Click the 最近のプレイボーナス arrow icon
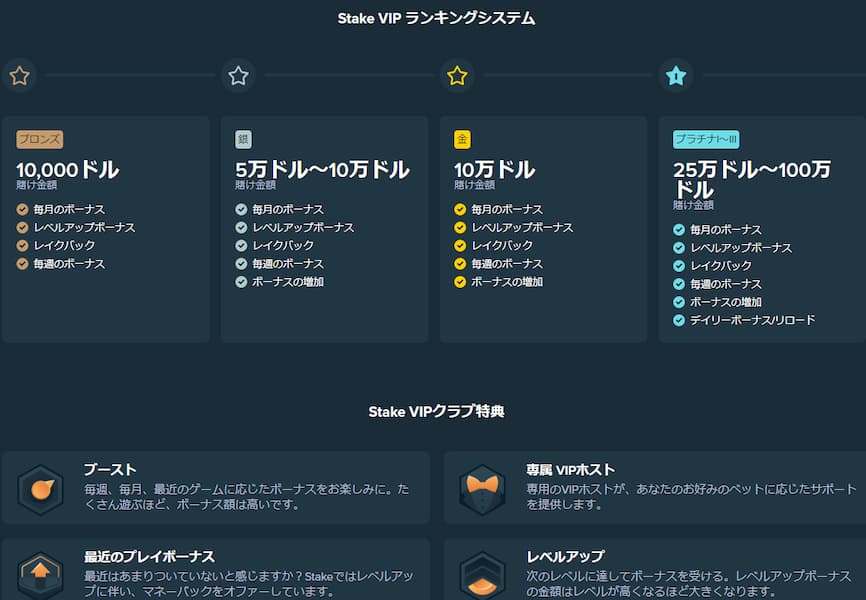Viewport: 866px width, 600px height. pos(41,576)
